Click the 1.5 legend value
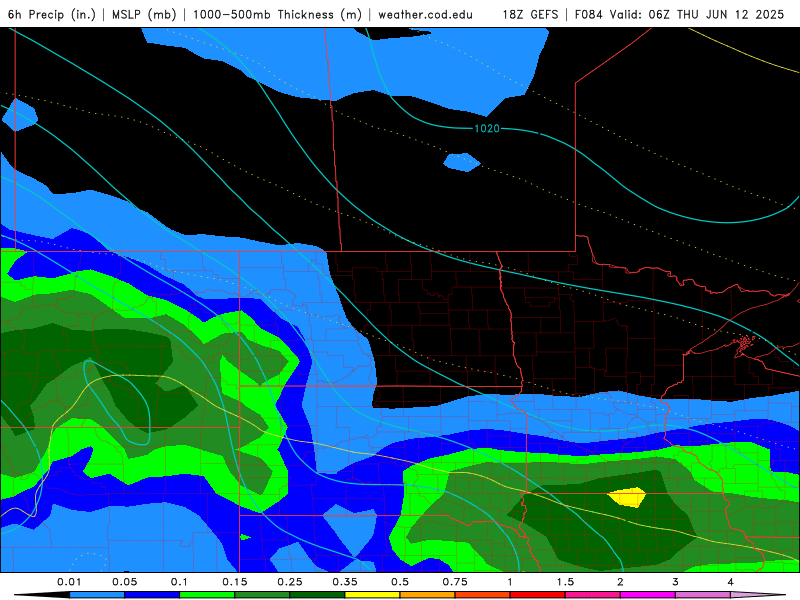The height and width of the screenshot is (600, 800). (x=565, y=582)
